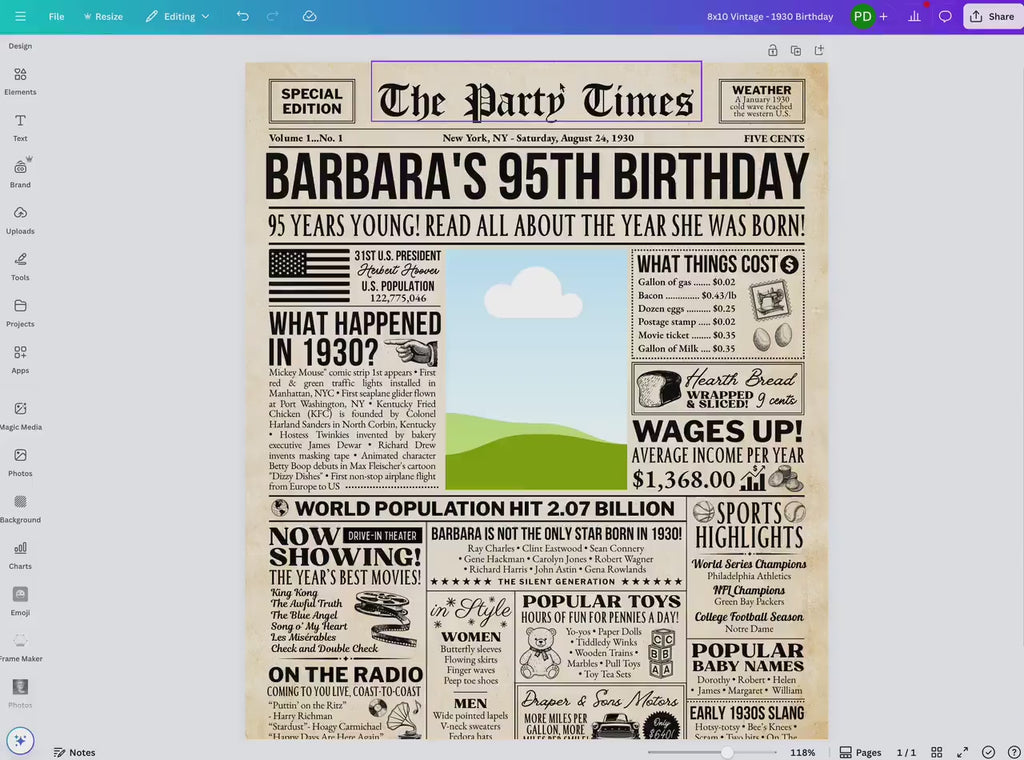
Task: Open the Uploads panel
Action: 20,217
